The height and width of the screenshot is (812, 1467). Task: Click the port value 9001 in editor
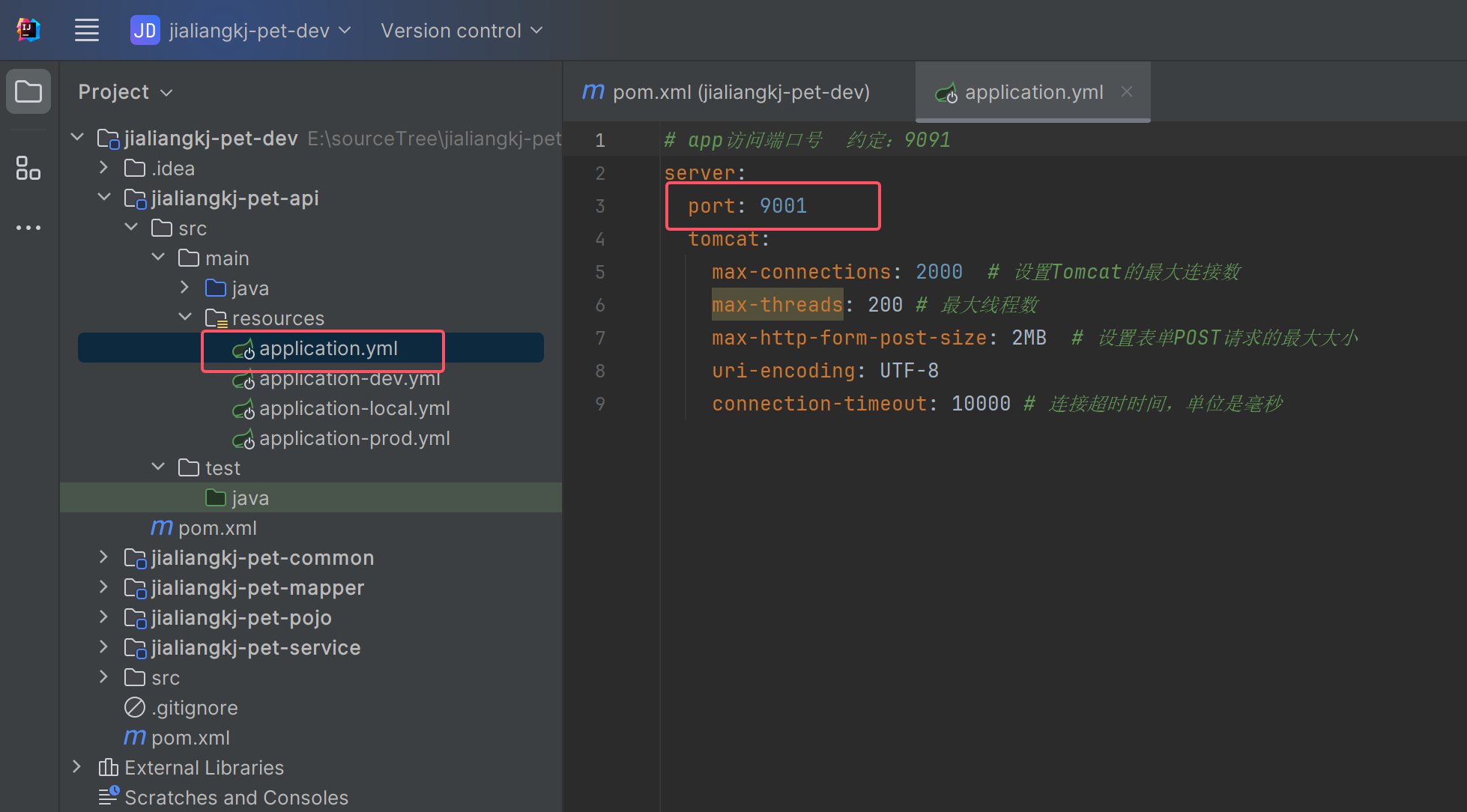pos(783,206)
